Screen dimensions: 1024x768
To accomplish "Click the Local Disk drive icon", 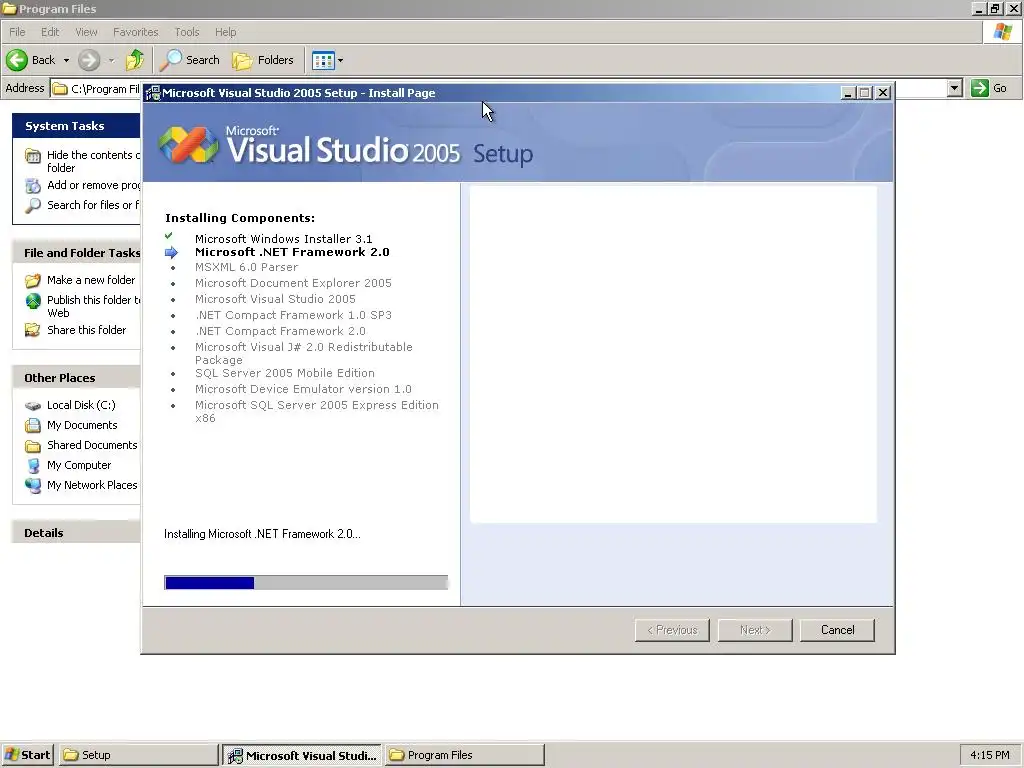I will coord(33,406).
